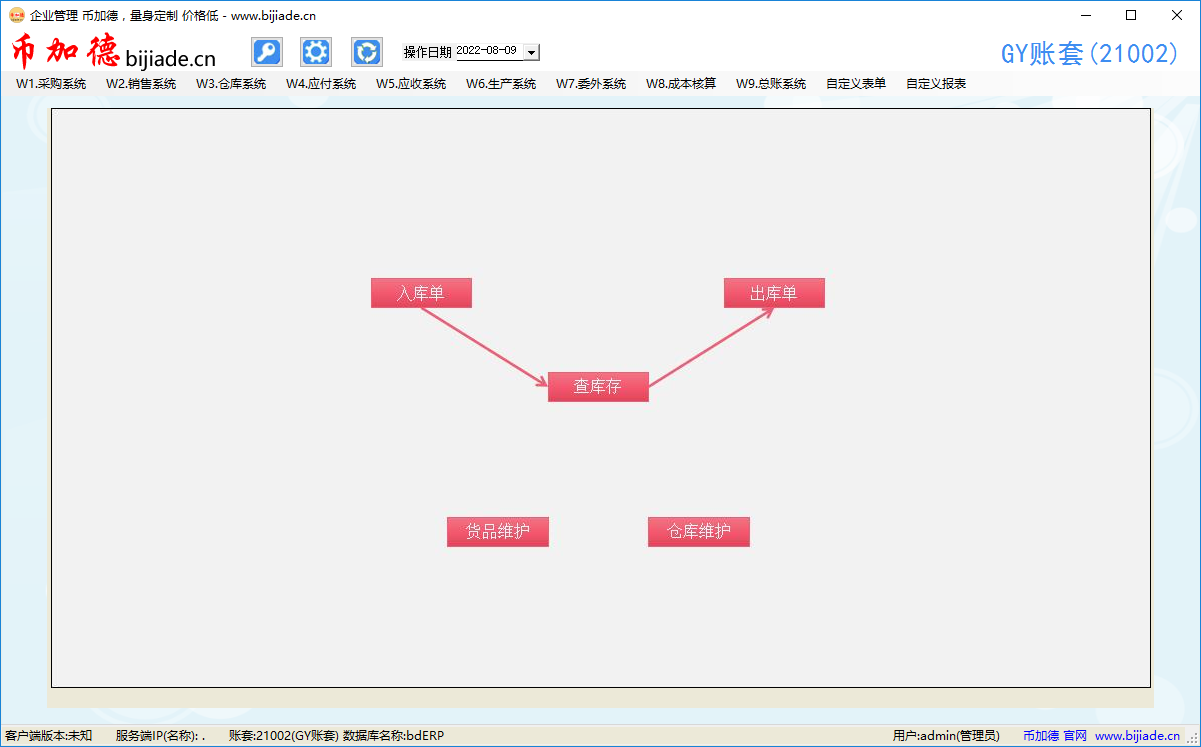Expand the 操作日期 date dropdown
Viewport: 1201px width, 747px height.
pyautogui.click(x=531, y=51)
